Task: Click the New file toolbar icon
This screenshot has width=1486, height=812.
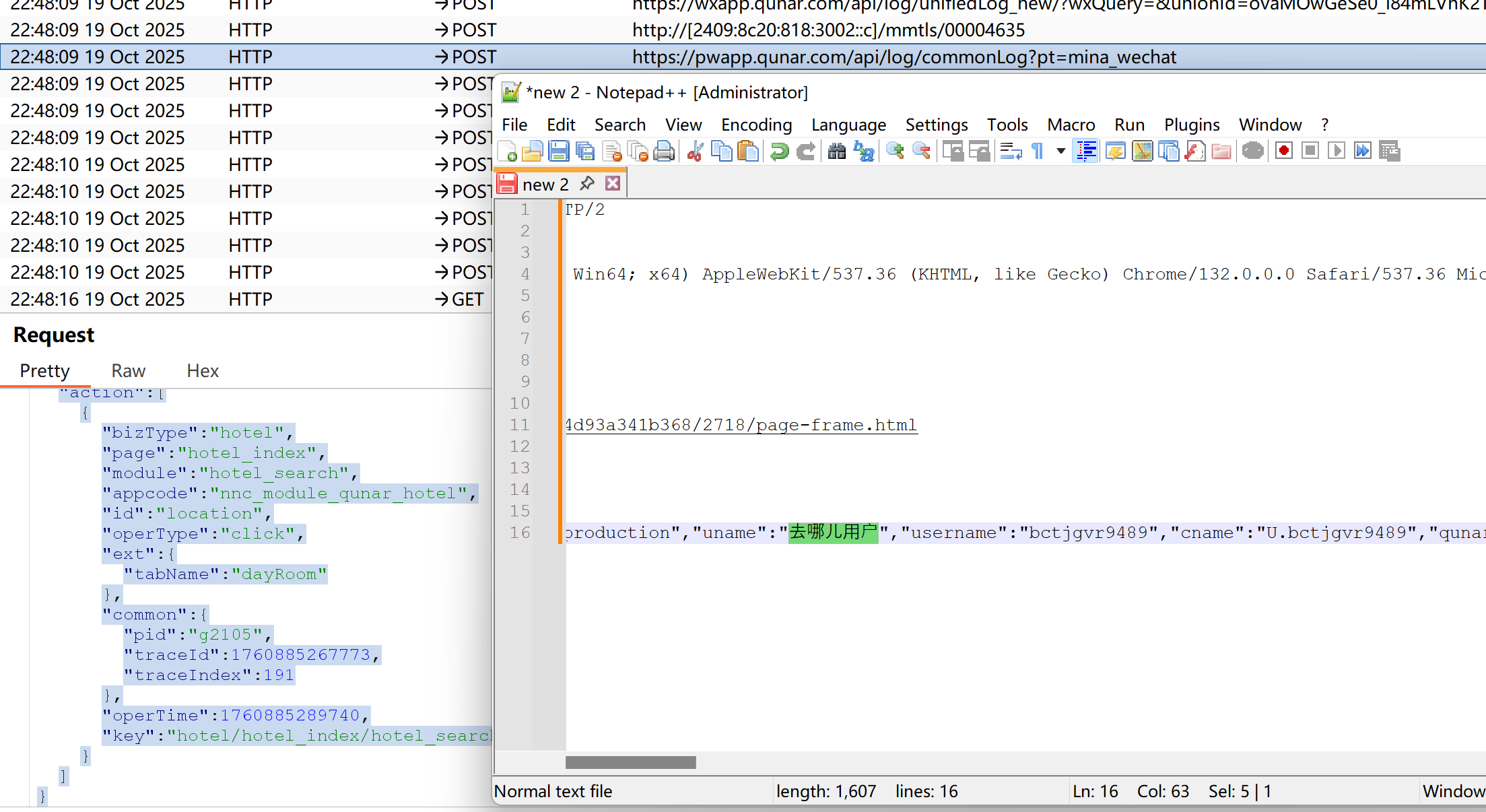Action: click(508, 151)
